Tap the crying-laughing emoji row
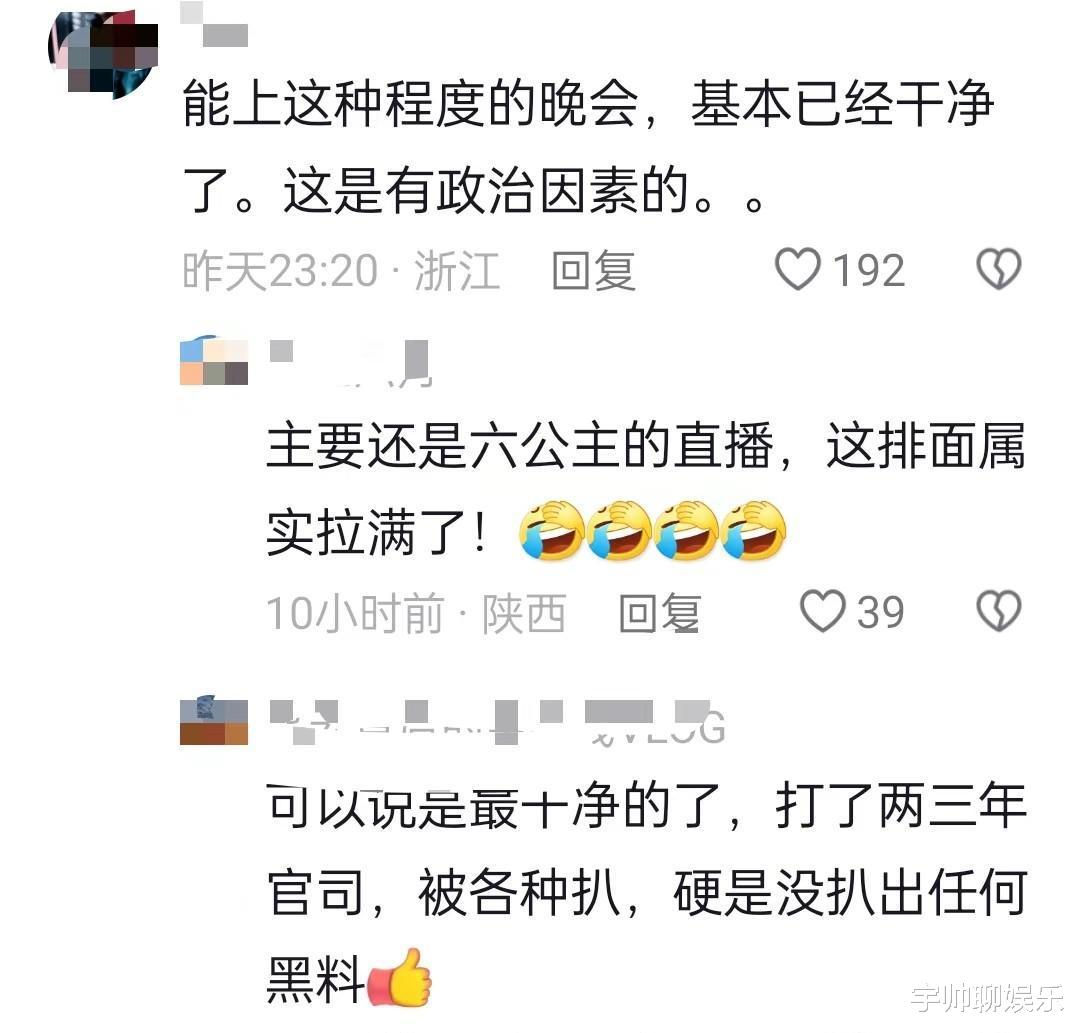The width and height of the screenshot is (1080, 1033). tap(652, 530)
